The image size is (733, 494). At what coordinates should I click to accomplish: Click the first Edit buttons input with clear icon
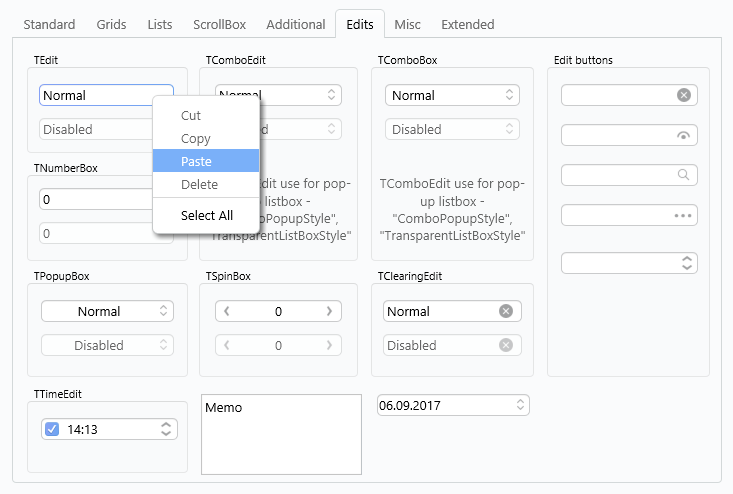coord(629,95)
